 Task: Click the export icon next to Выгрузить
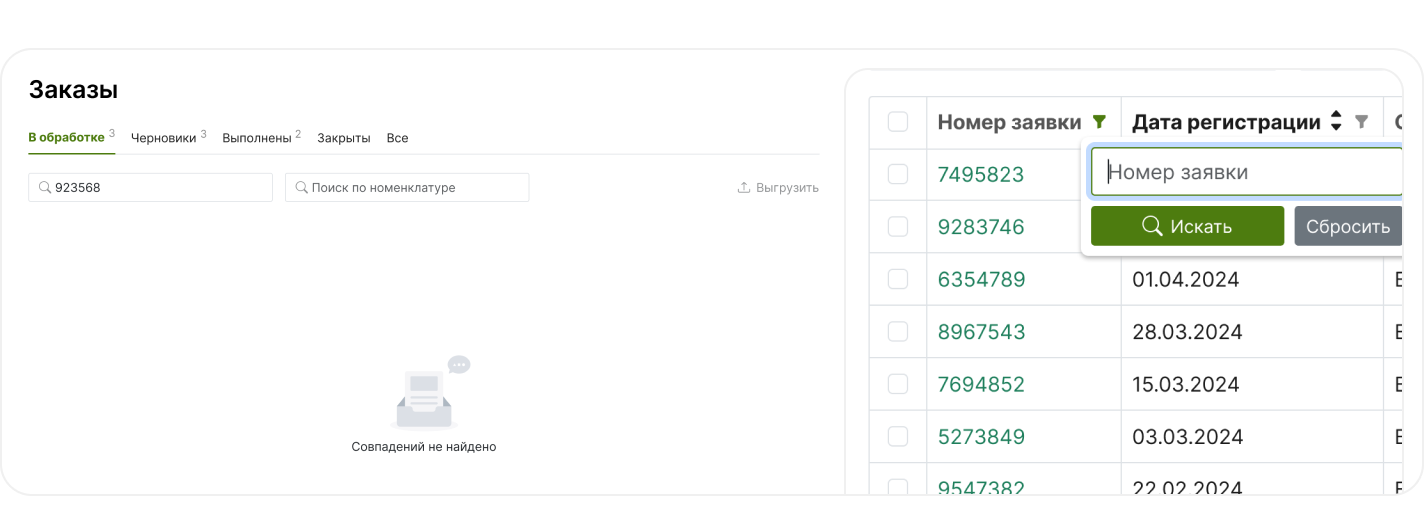tap(744, 187)
